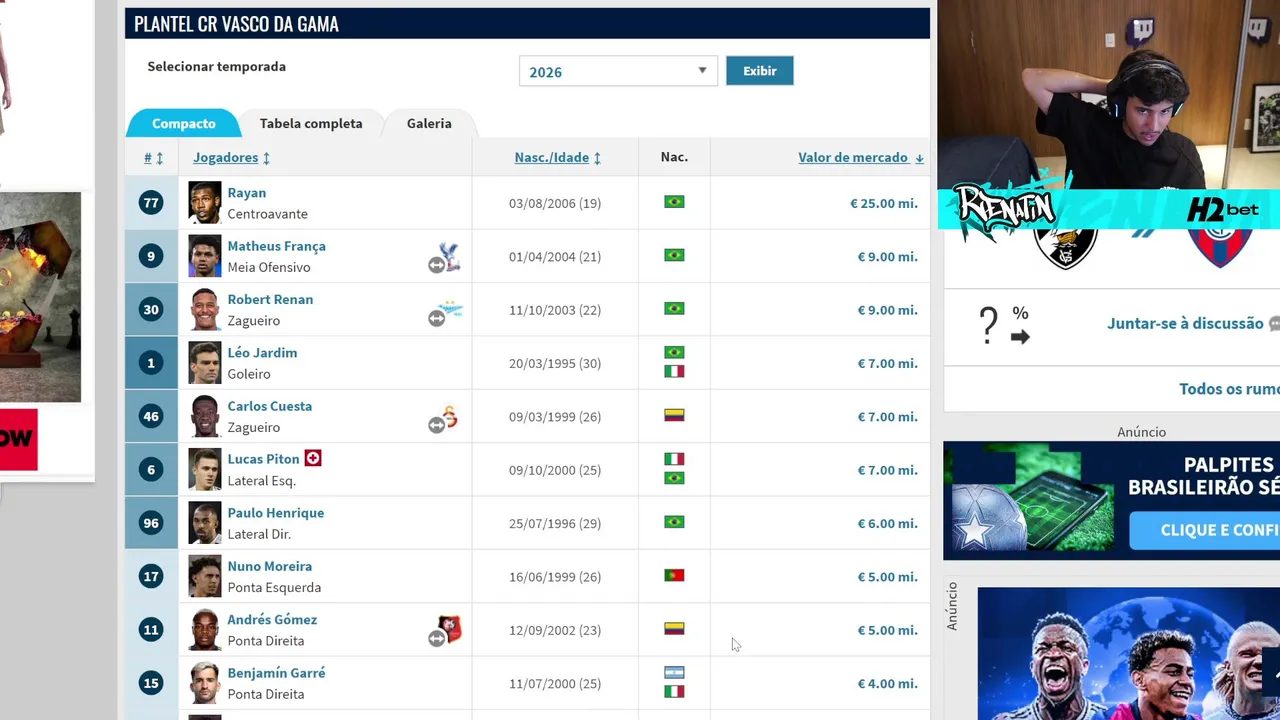The height and width of the screenshot is (720, 1280).
Task: Click Carlos Cuesta's birth date 09/03/1999 (26)
Action: point(555,416)
